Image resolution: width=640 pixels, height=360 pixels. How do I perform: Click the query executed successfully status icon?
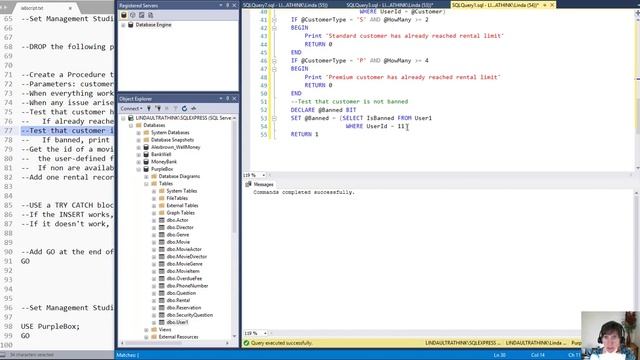click(246, 343)
